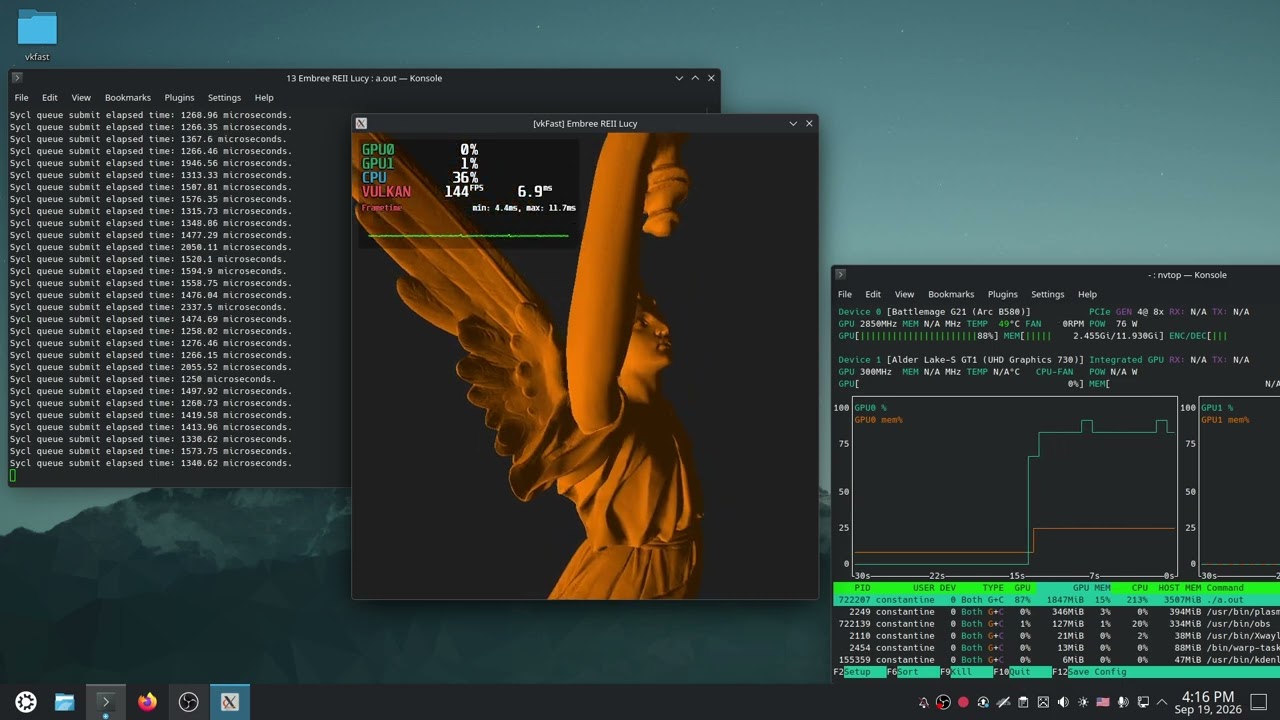Viewport: 1280px width, 720px height.
Task: Select the X11 vkFast window task
Action: tap(229, 702)
